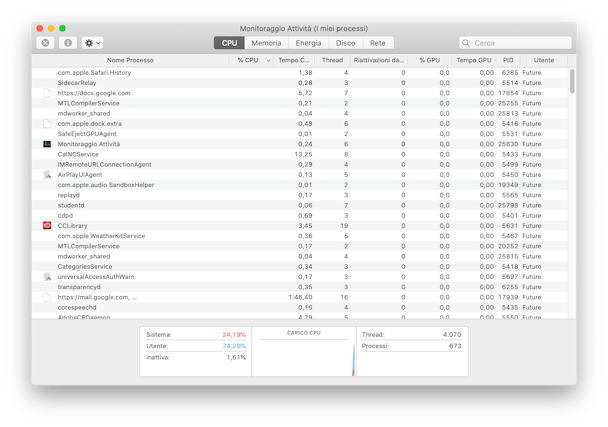
Task: Click the com.apple.dock.extra document icon
Action: tap(47, 124)
